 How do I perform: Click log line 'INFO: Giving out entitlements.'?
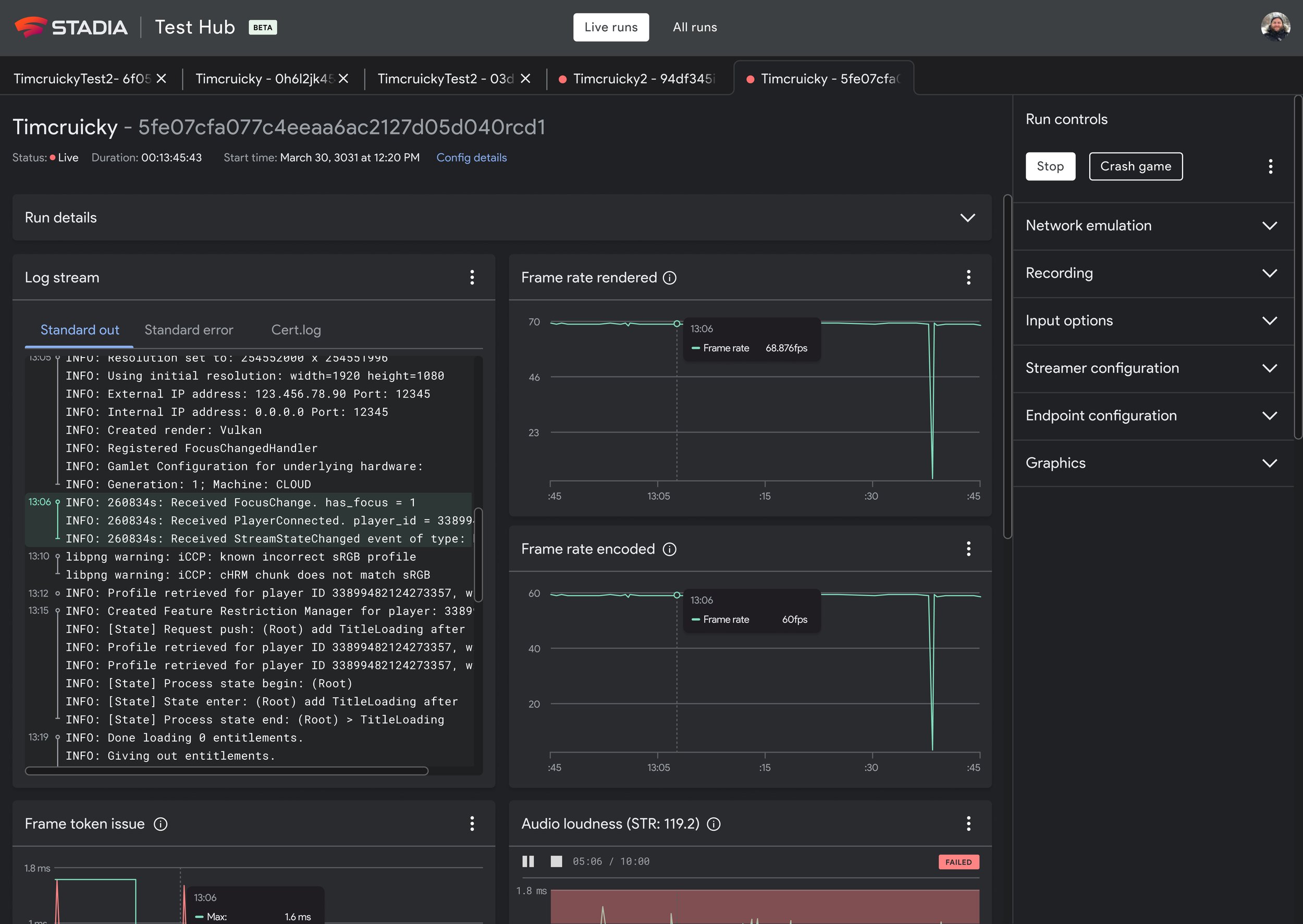point(171,756)
